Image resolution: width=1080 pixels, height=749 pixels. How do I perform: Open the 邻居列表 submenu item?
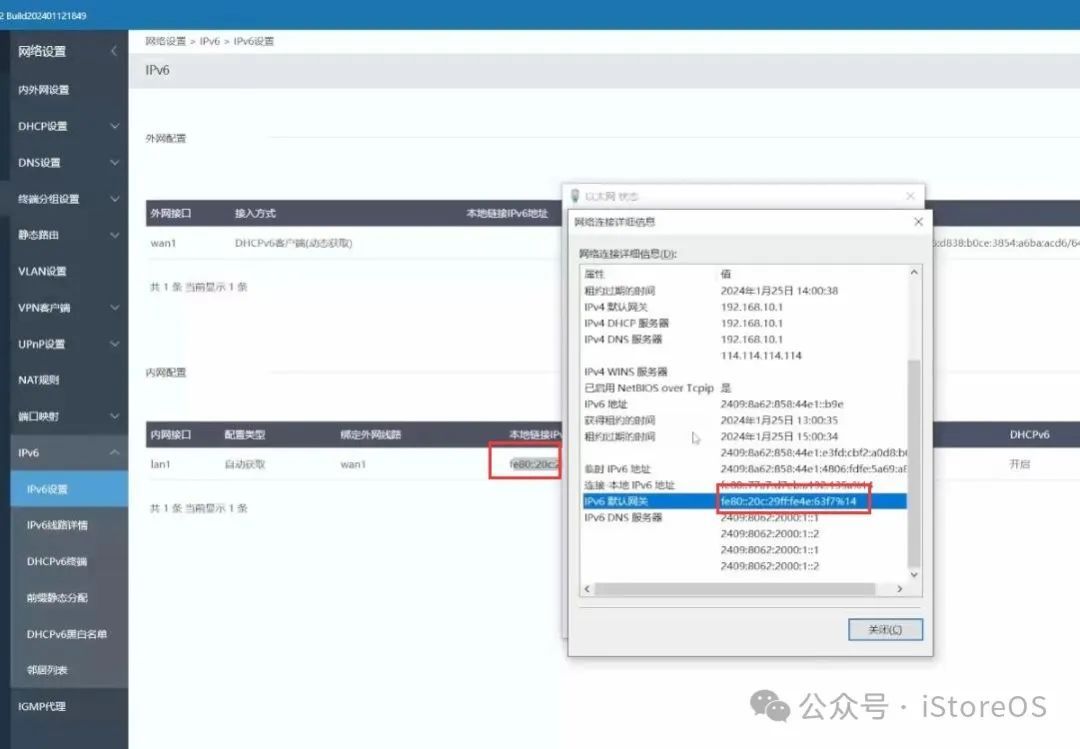pos(47,670)
